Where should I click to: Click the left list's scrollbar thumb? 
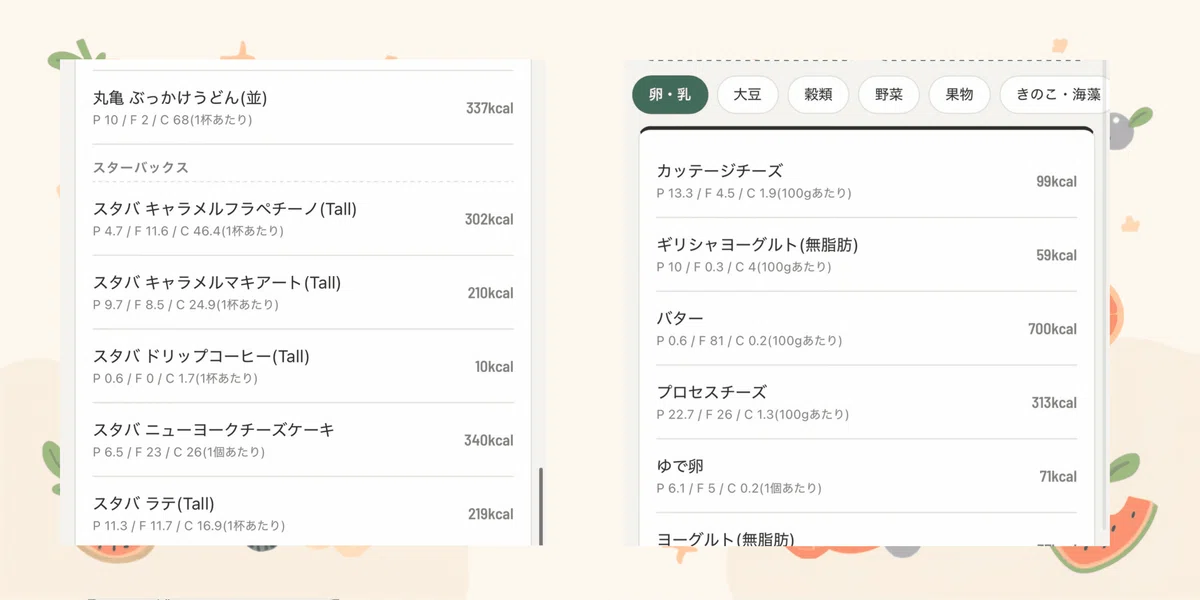(x=541, y=506)
